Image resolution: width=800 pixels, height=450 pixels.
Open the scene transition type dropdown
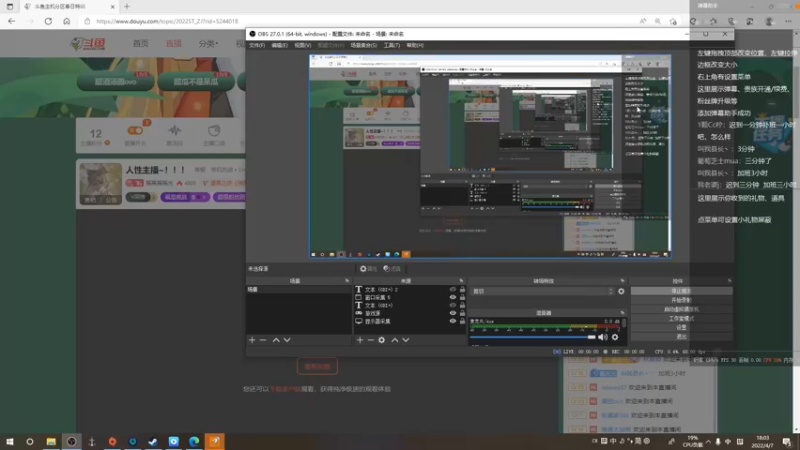point(543,291)
